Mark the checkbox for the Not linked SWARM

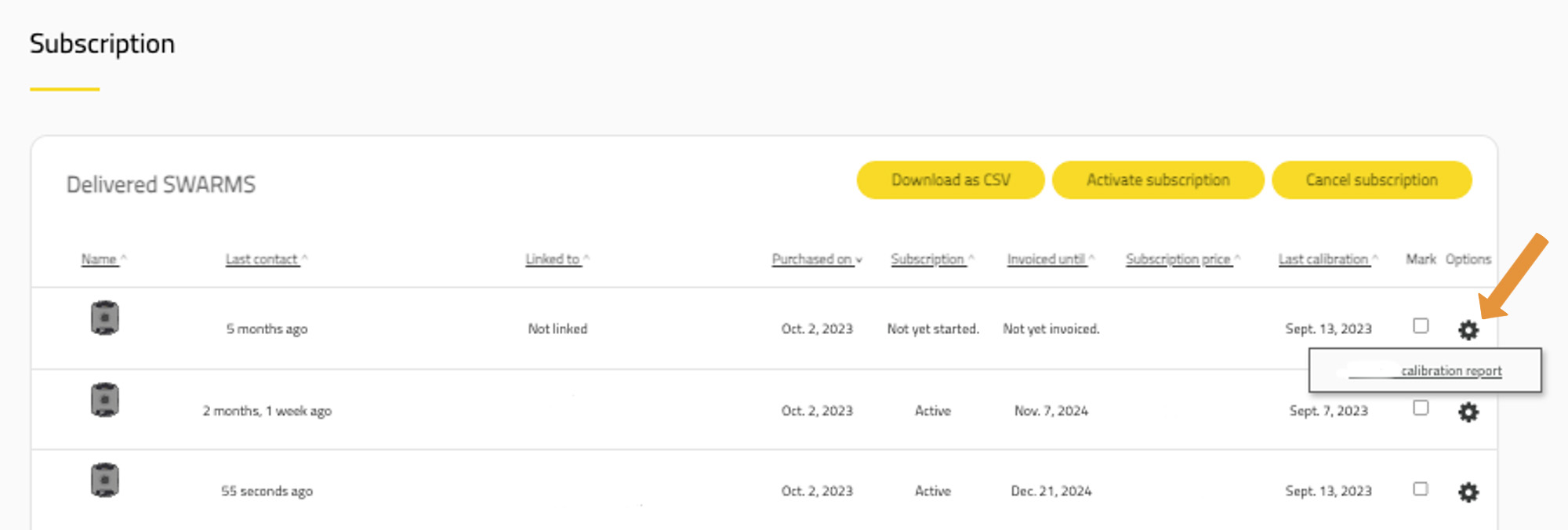coord(1421,325)
